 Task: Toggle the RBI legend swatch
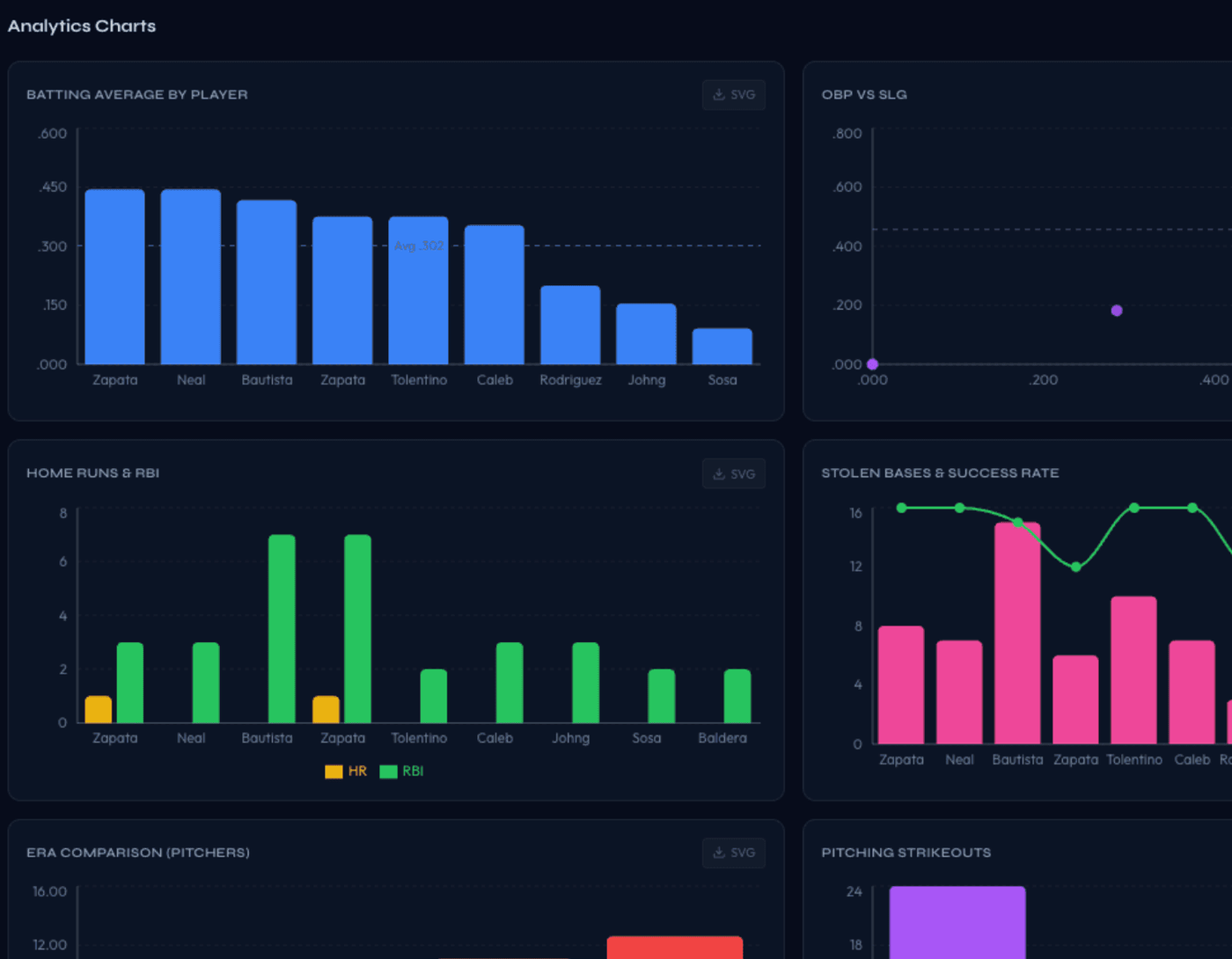388,772
